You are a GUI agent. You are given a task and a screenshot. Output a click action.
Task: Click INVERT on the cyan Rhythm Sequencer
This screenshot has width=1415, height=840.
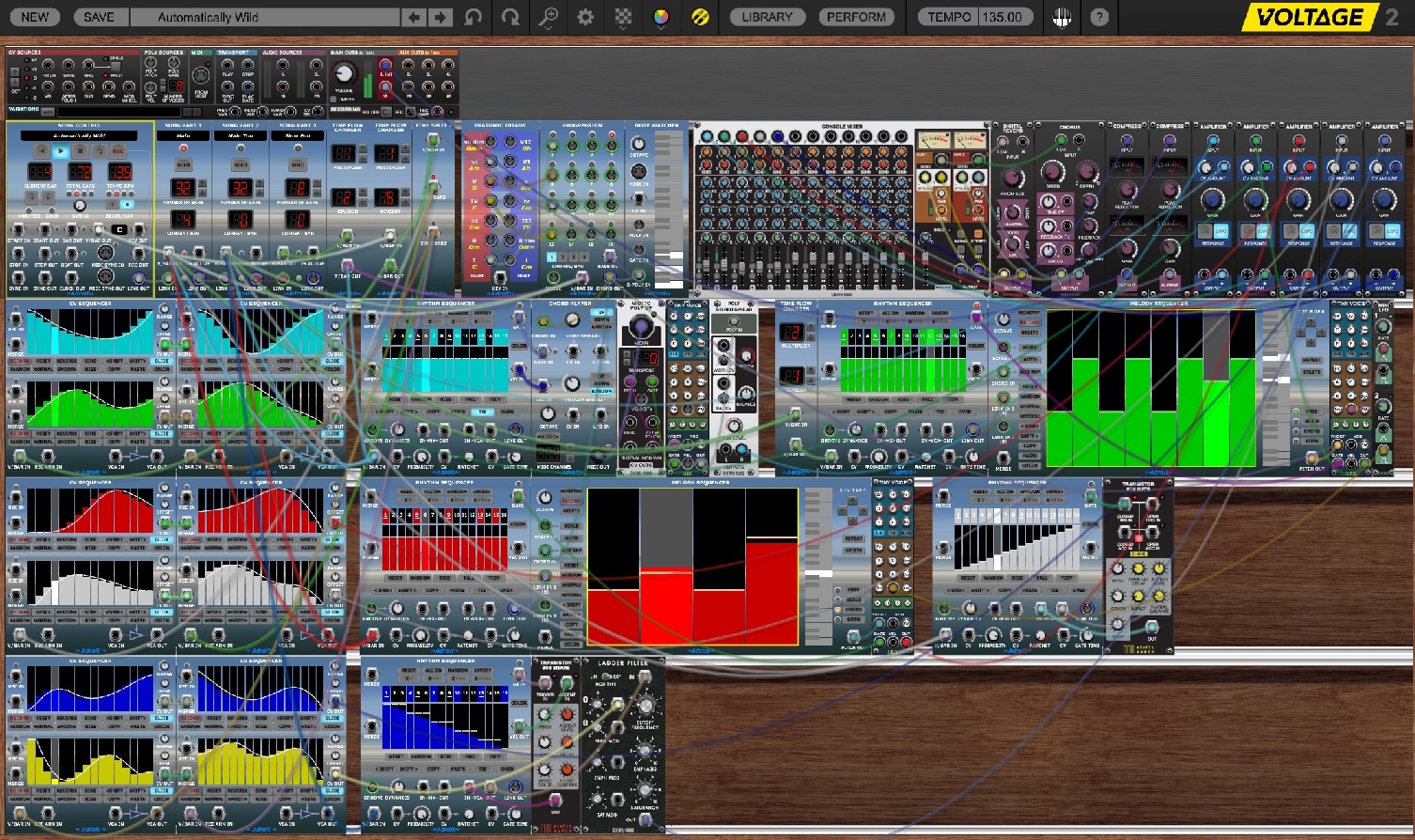(x=483, y=313)
